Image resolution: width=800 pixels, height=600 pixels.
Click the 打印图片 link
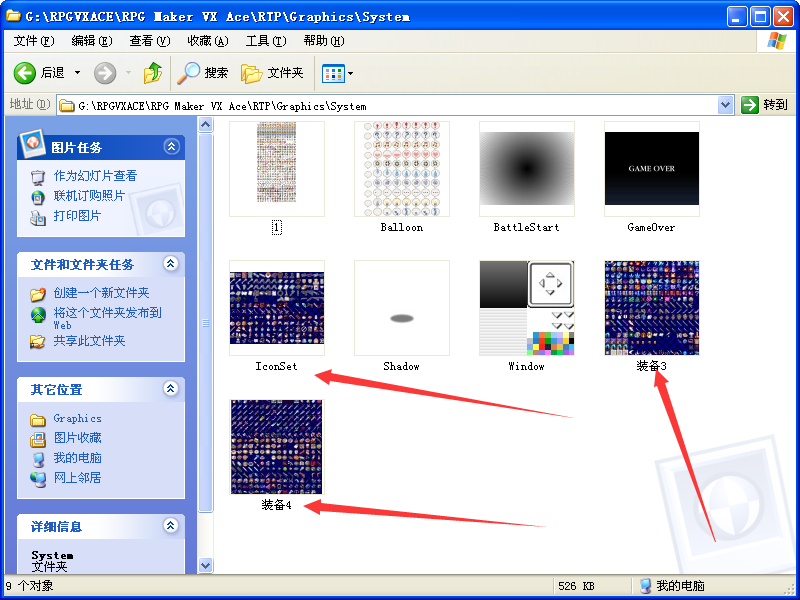(x=77, y=216)
